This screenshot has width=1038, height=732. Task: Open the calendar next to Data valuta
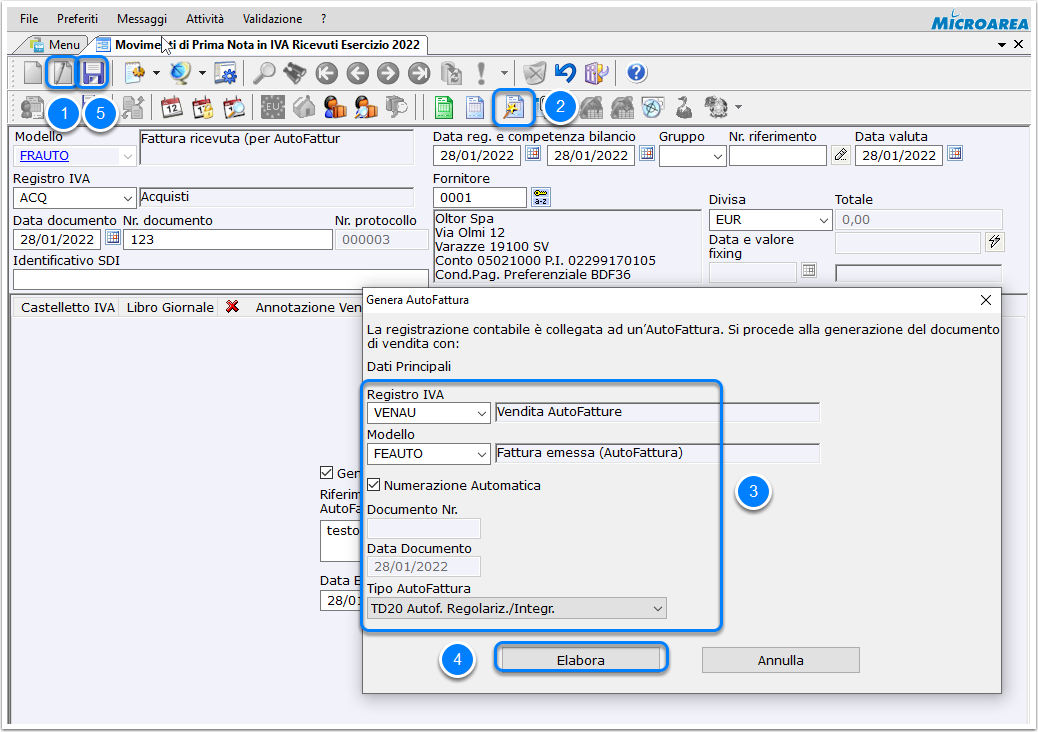(955, 154)
